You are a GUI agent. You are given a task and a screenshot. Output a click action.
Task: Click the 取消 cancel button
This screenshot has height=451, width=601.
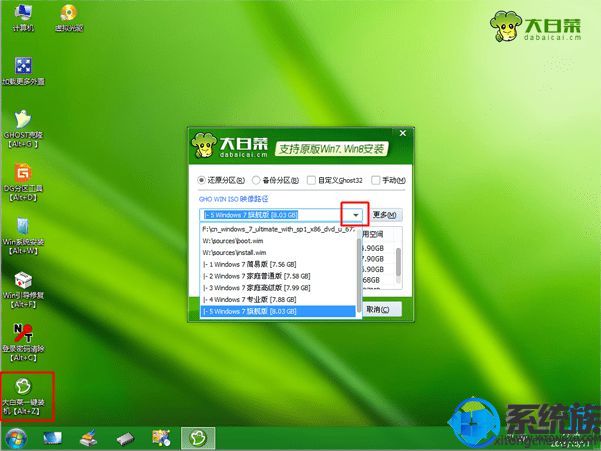380,309
